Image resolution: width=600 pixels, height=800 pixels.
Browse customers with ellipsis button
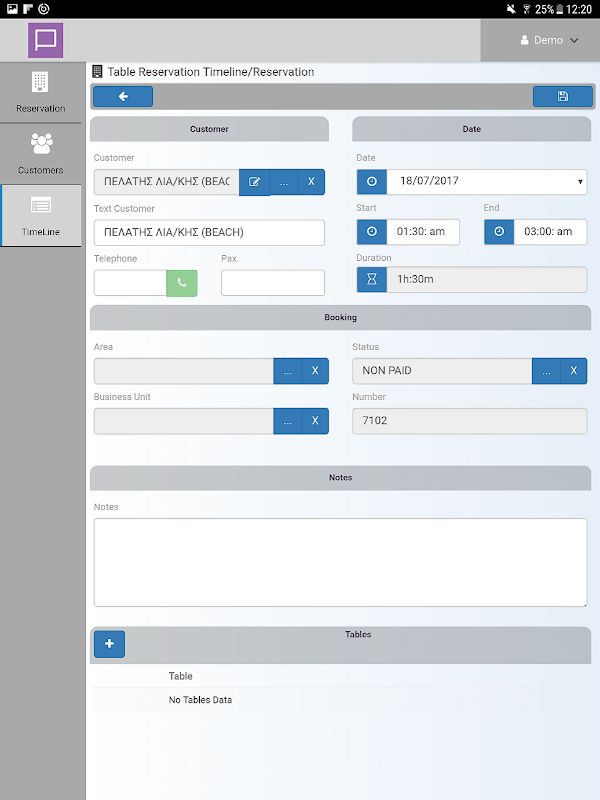point(284,182)
